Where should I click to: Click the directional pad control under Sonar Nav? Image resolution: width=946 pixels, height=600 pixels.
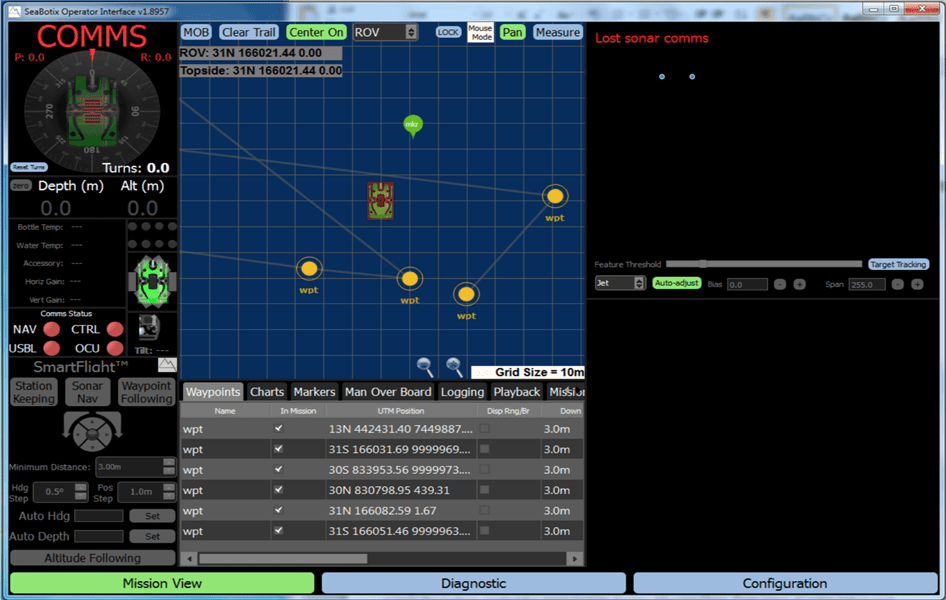tap(92, 432)
